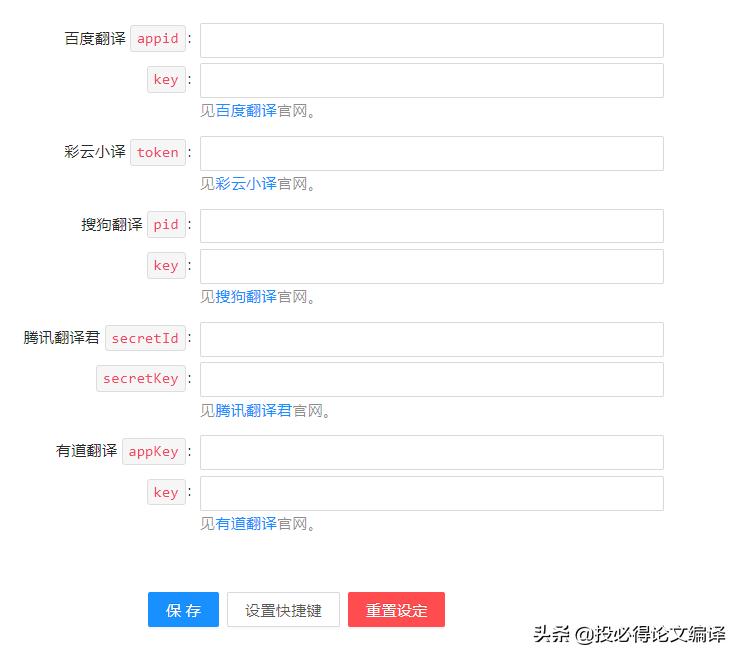Screen dimensions: 742x660
Task: Click the 彩云小译 token input field
Action: click(x=432, y=153)
